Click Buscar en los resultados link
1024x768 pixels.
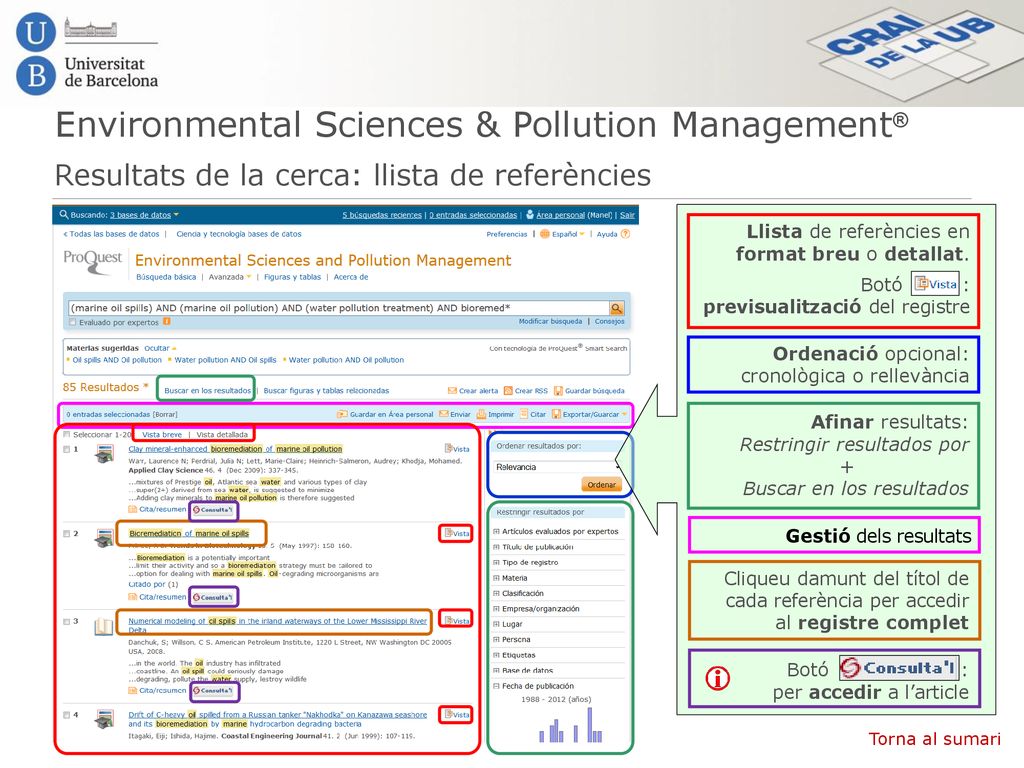(207, 391)
